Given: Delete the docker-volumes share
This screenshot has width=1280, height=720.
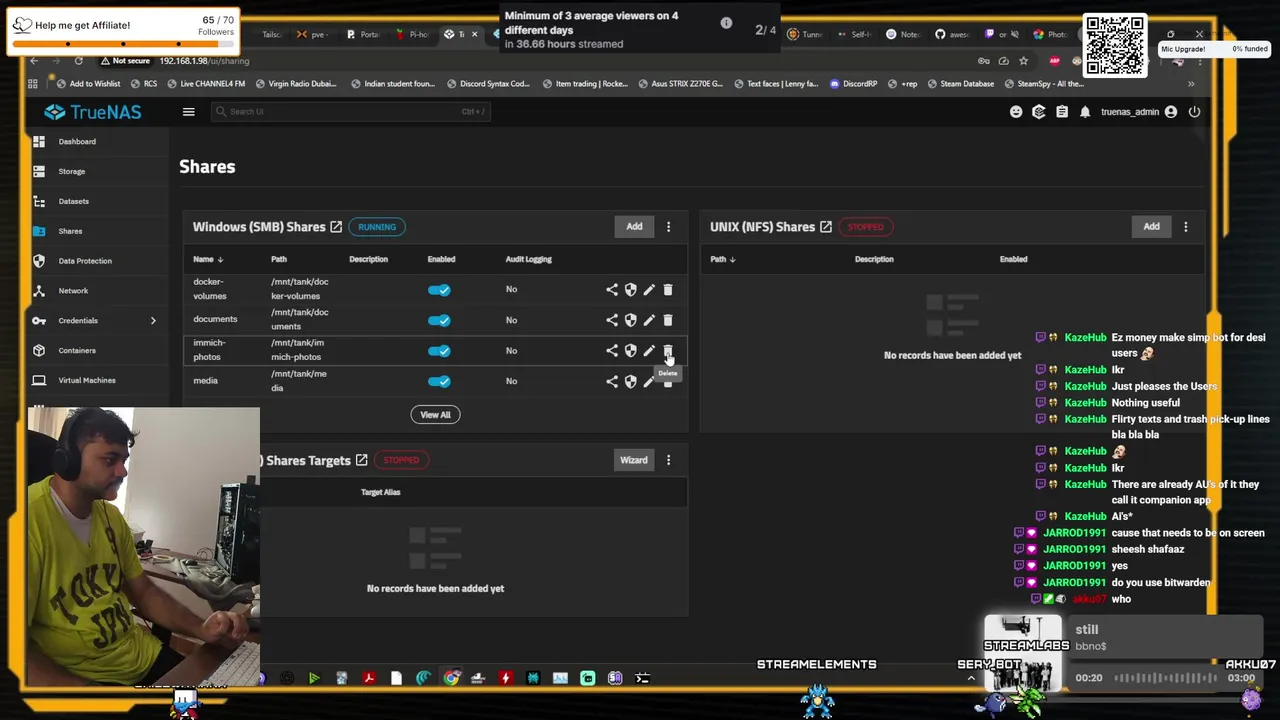Looking at the screenshot, I should coord(668,290).
